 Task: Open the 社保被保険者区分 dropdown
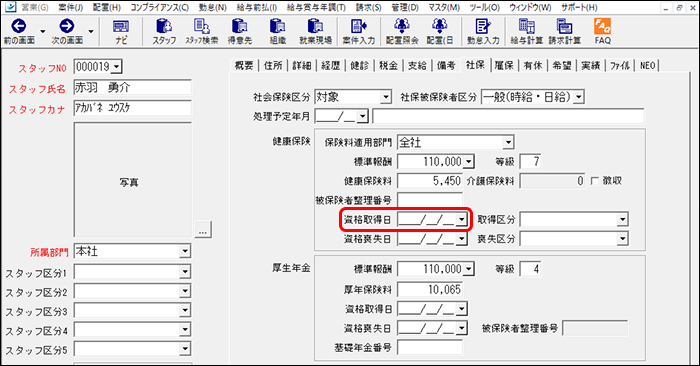[x=579, y=97]
